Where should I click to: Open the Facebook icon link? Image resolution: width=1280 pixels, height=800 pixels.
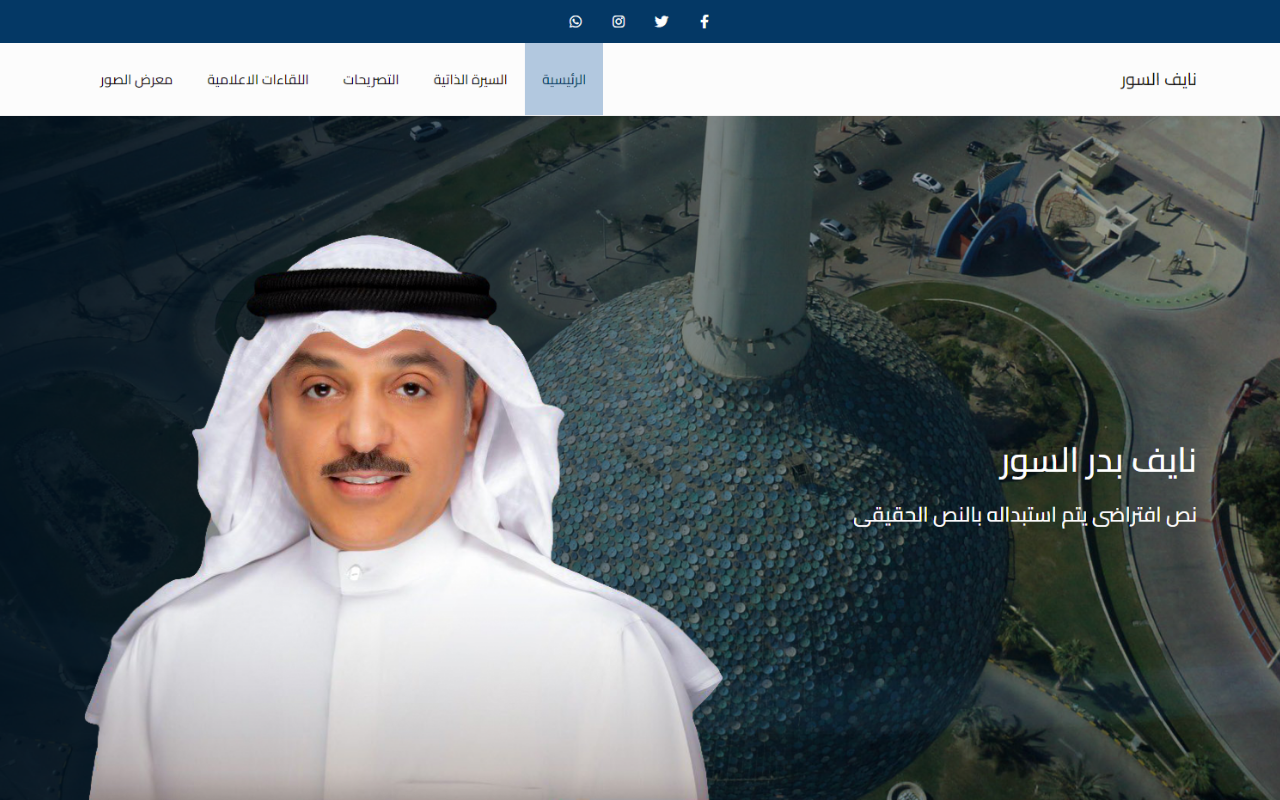click(x=704, y=21)
